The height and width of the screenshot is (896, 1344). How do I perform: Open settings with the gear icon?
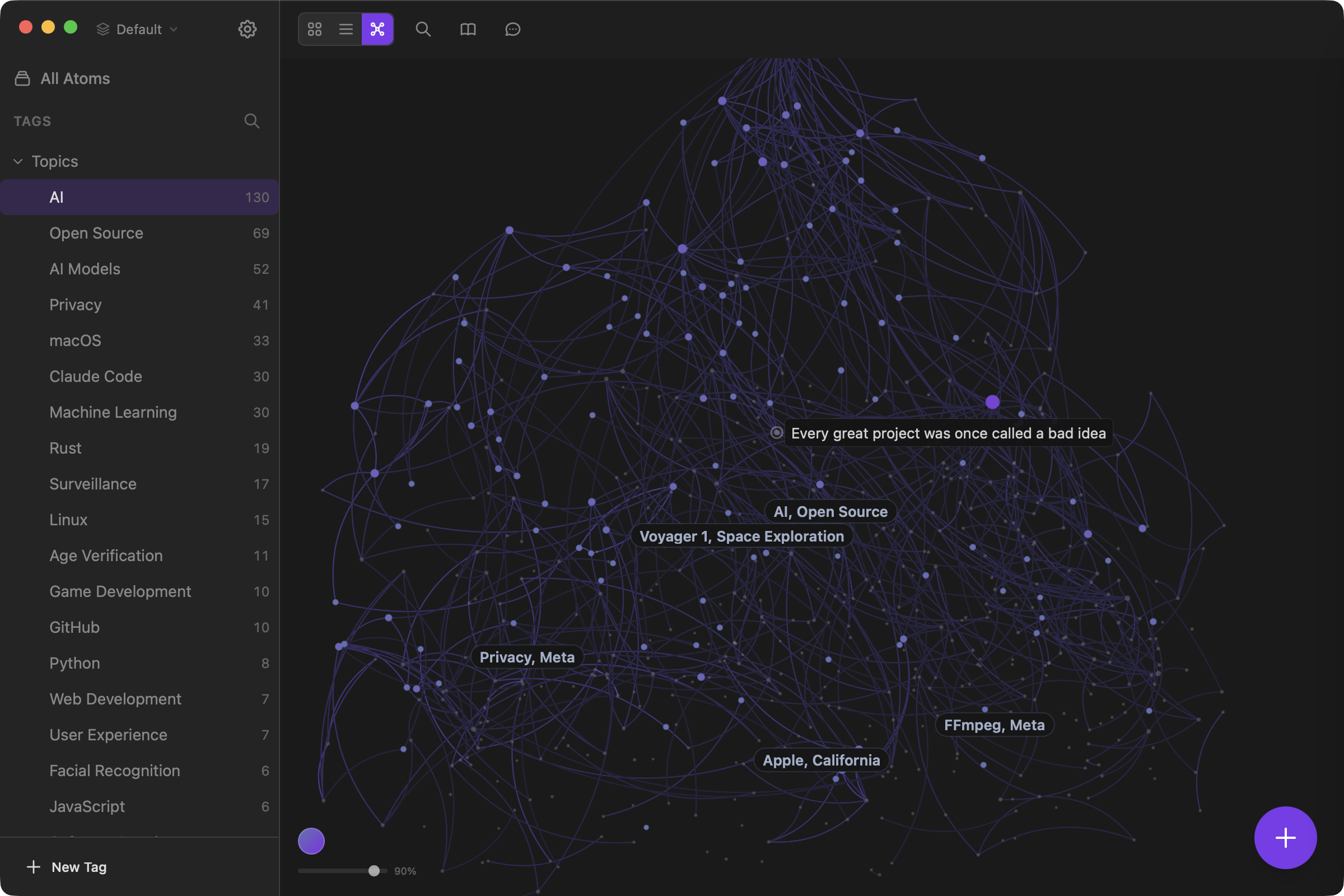coord(248,29)
